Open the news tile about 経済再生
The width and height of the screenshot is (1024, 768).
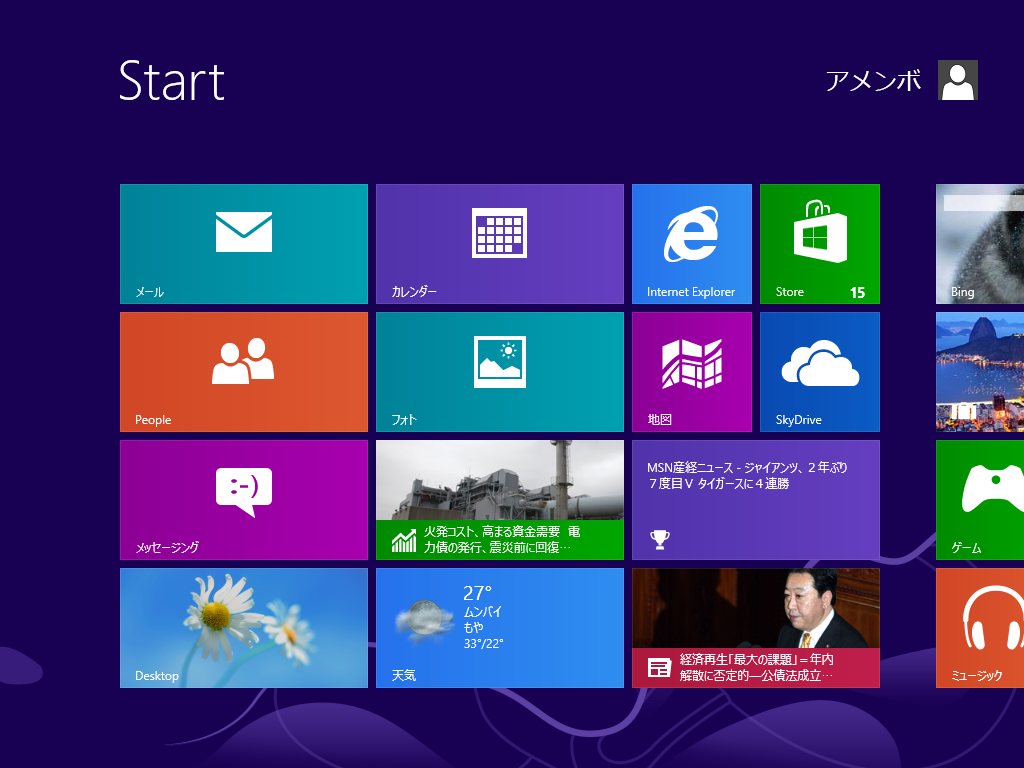point(756,628)
